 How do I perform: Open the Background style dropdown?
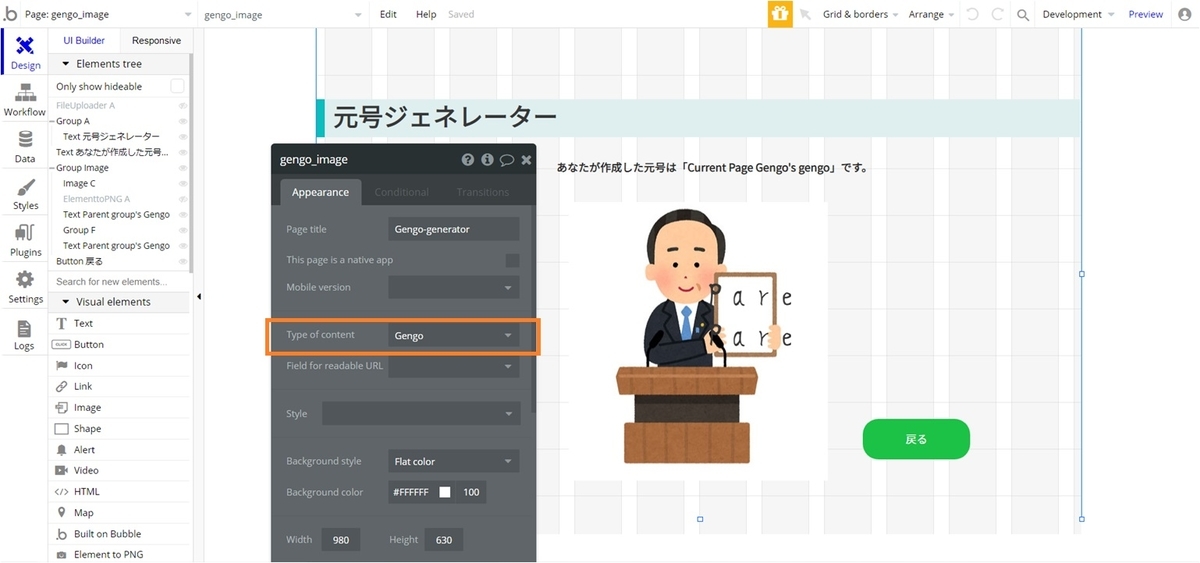pos(454,461)
